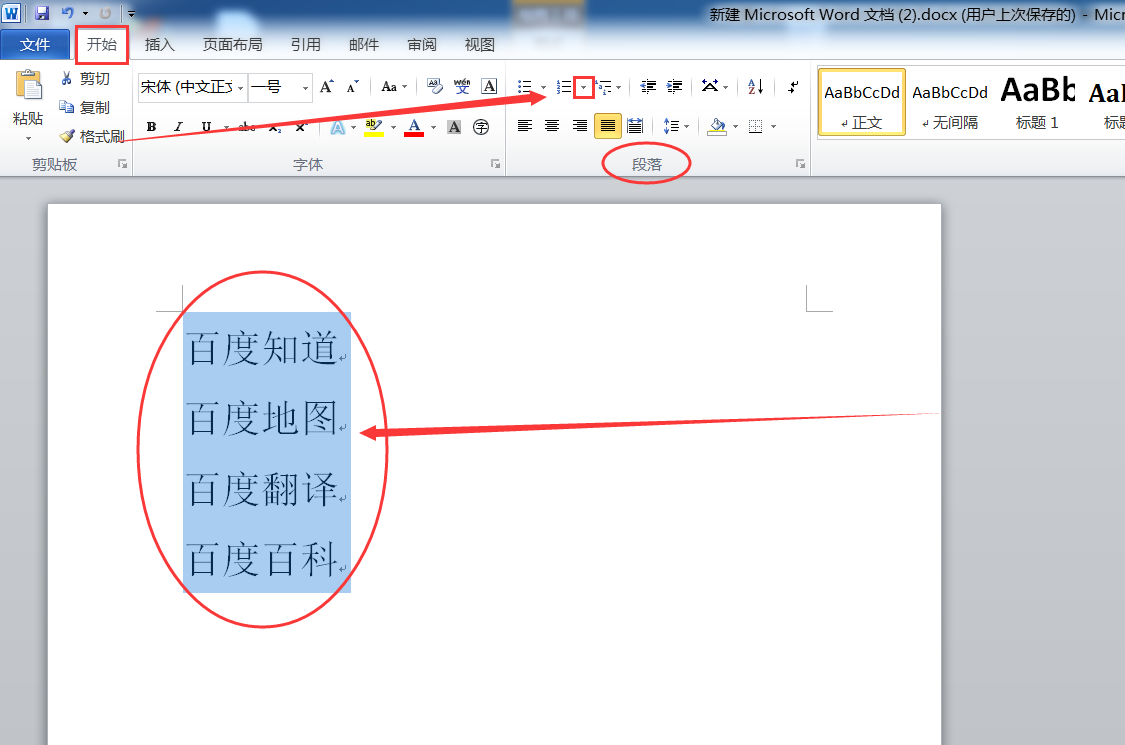The height and width of the screenshot is (745, 1125).
Task: Click the Multilevel List icon
Action: coord(603,87)
